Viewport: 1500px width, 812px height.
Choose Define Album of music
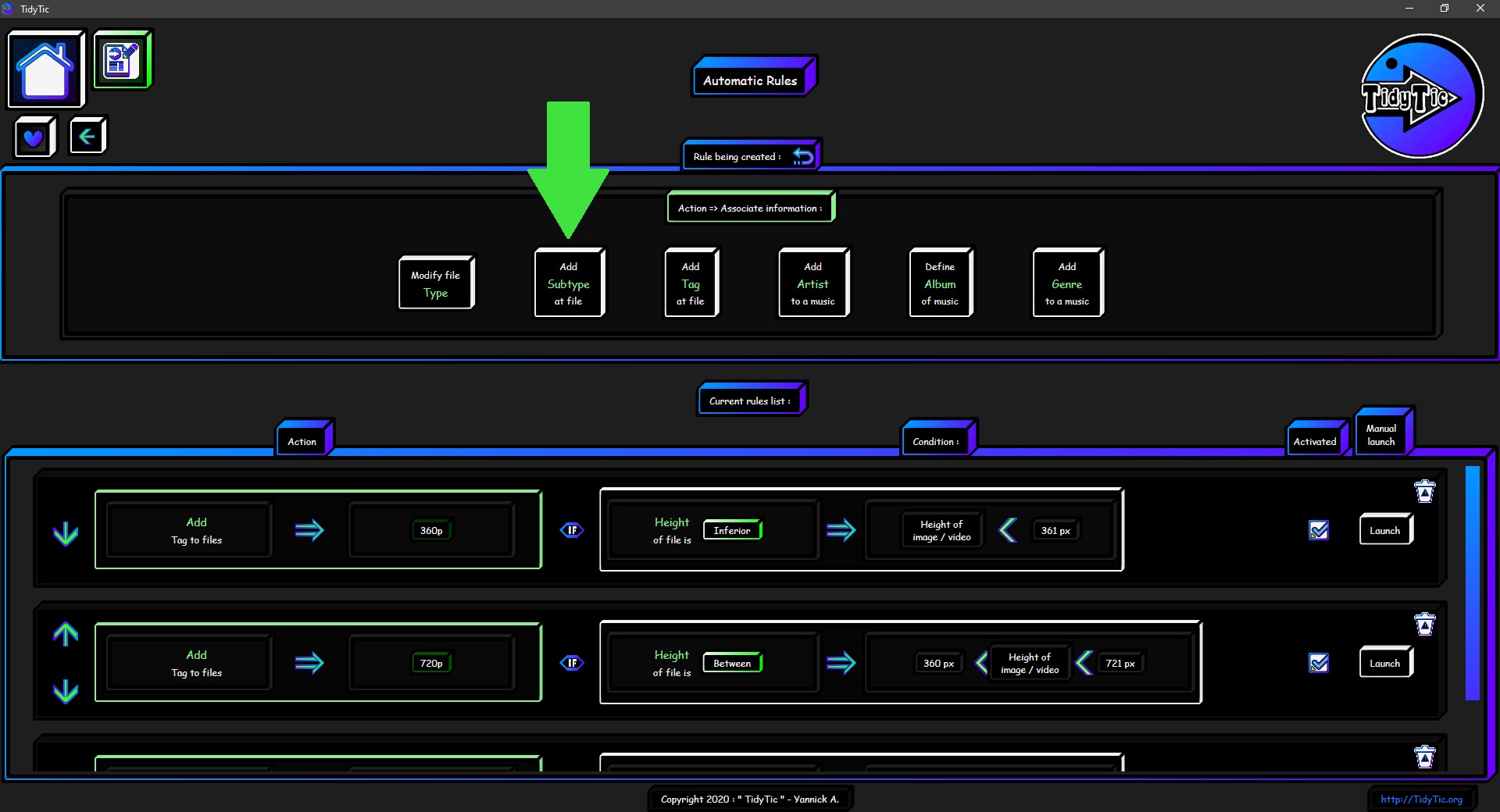(941, 283)
